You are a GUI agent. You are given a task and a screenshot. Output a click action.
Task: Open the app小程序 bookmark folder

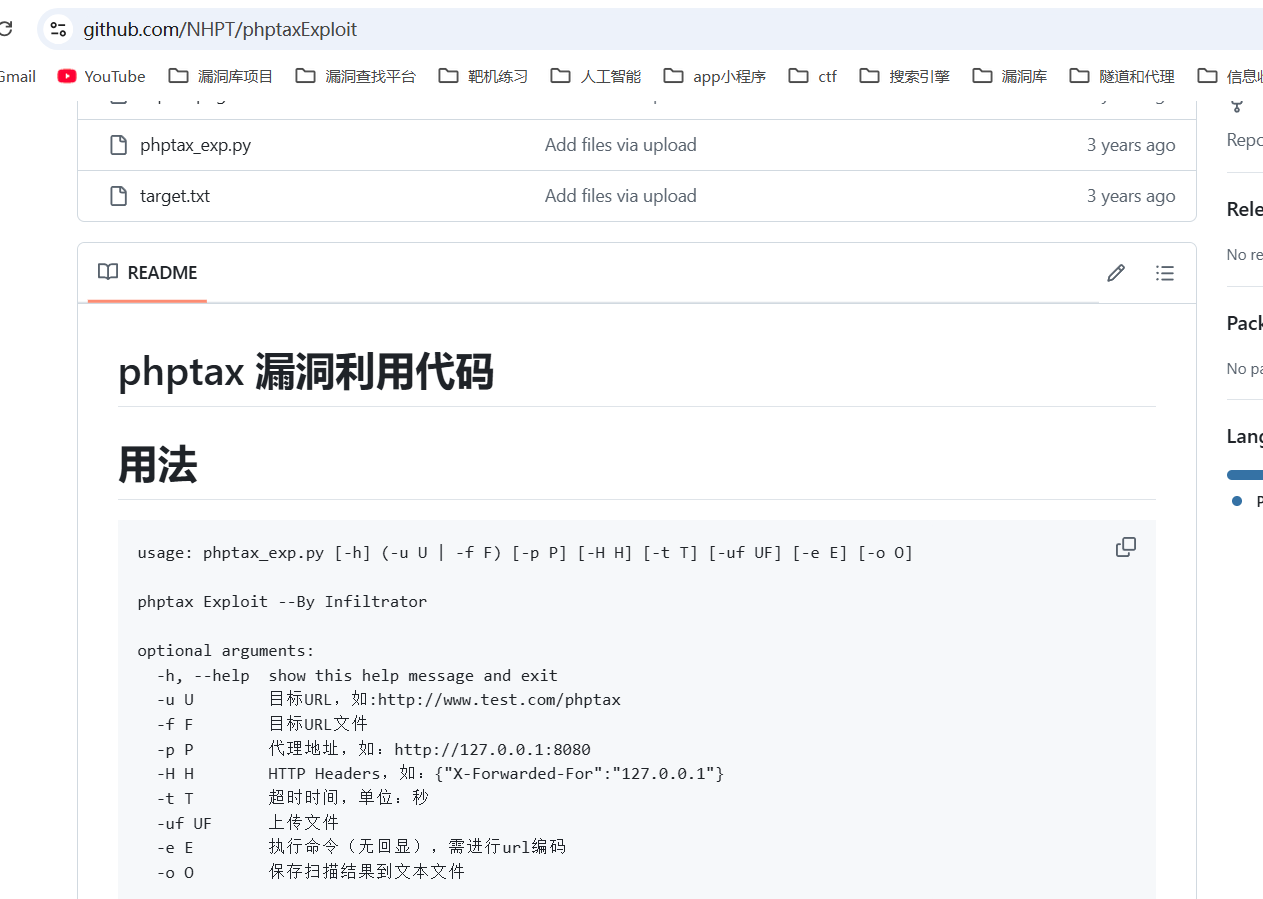[x=715, y=76]
